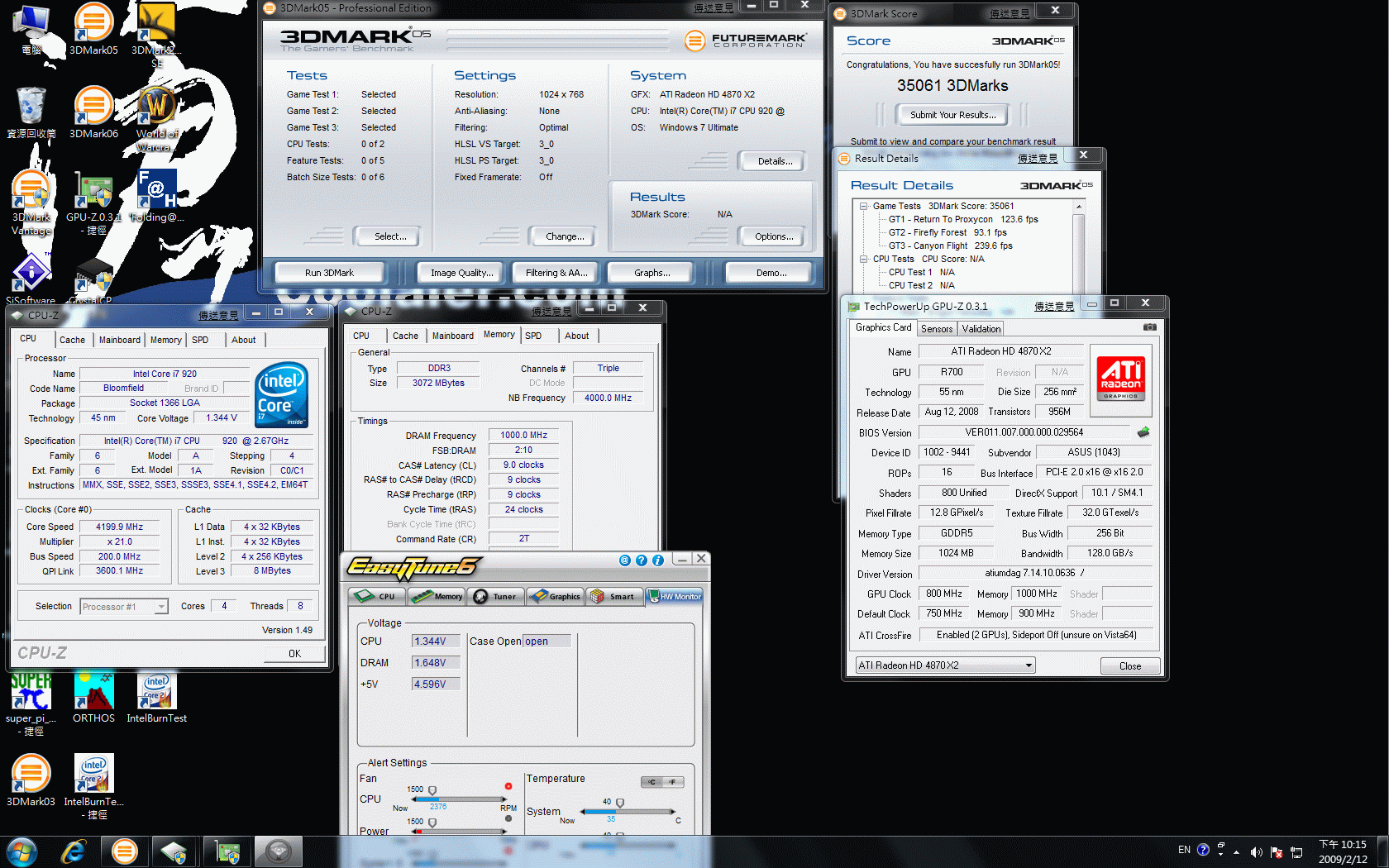Click the Graphs... button in 3DMark05

coord(652,273)
